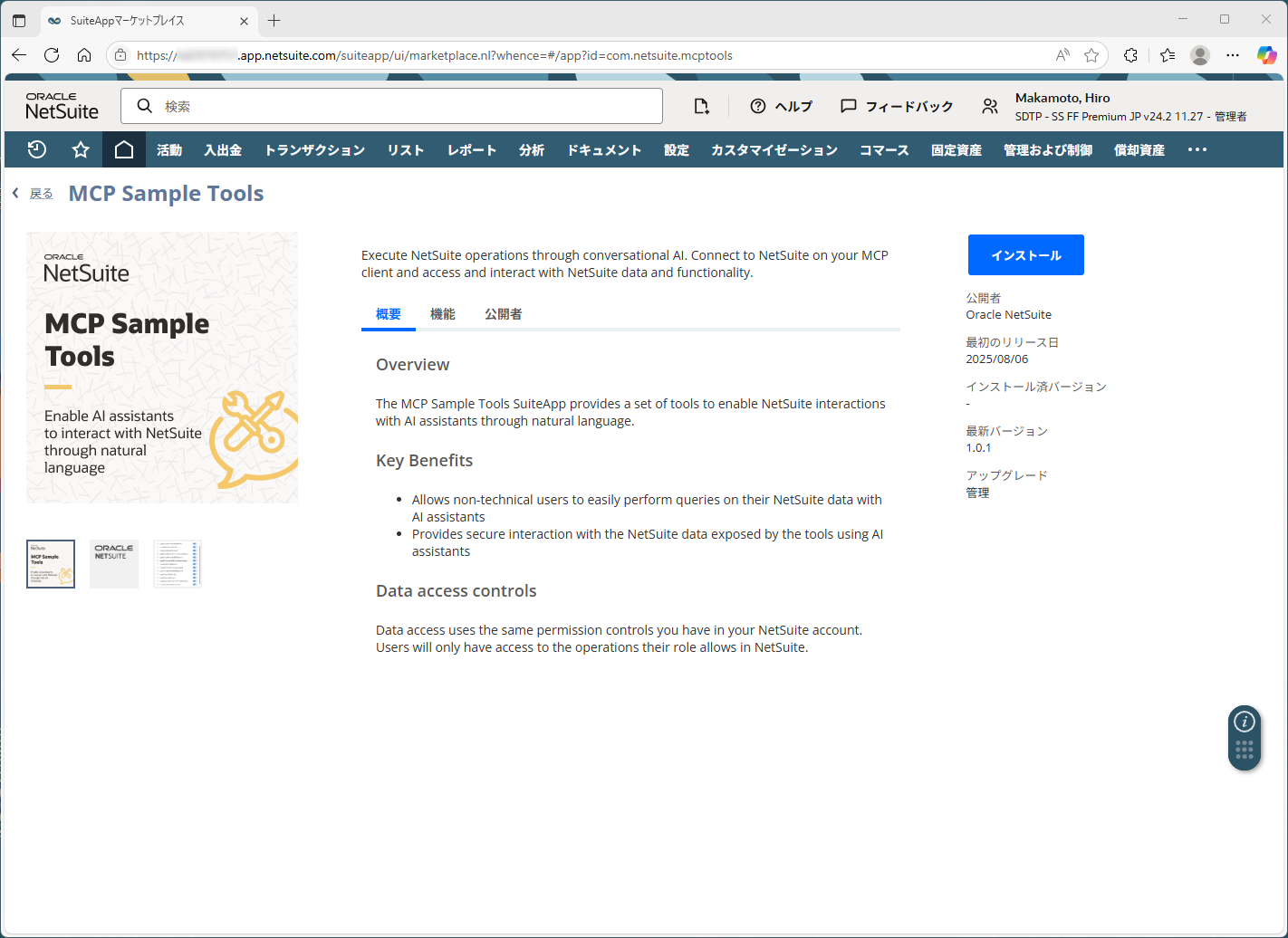Click the 1.0.1 latest version value

point(978,448)
